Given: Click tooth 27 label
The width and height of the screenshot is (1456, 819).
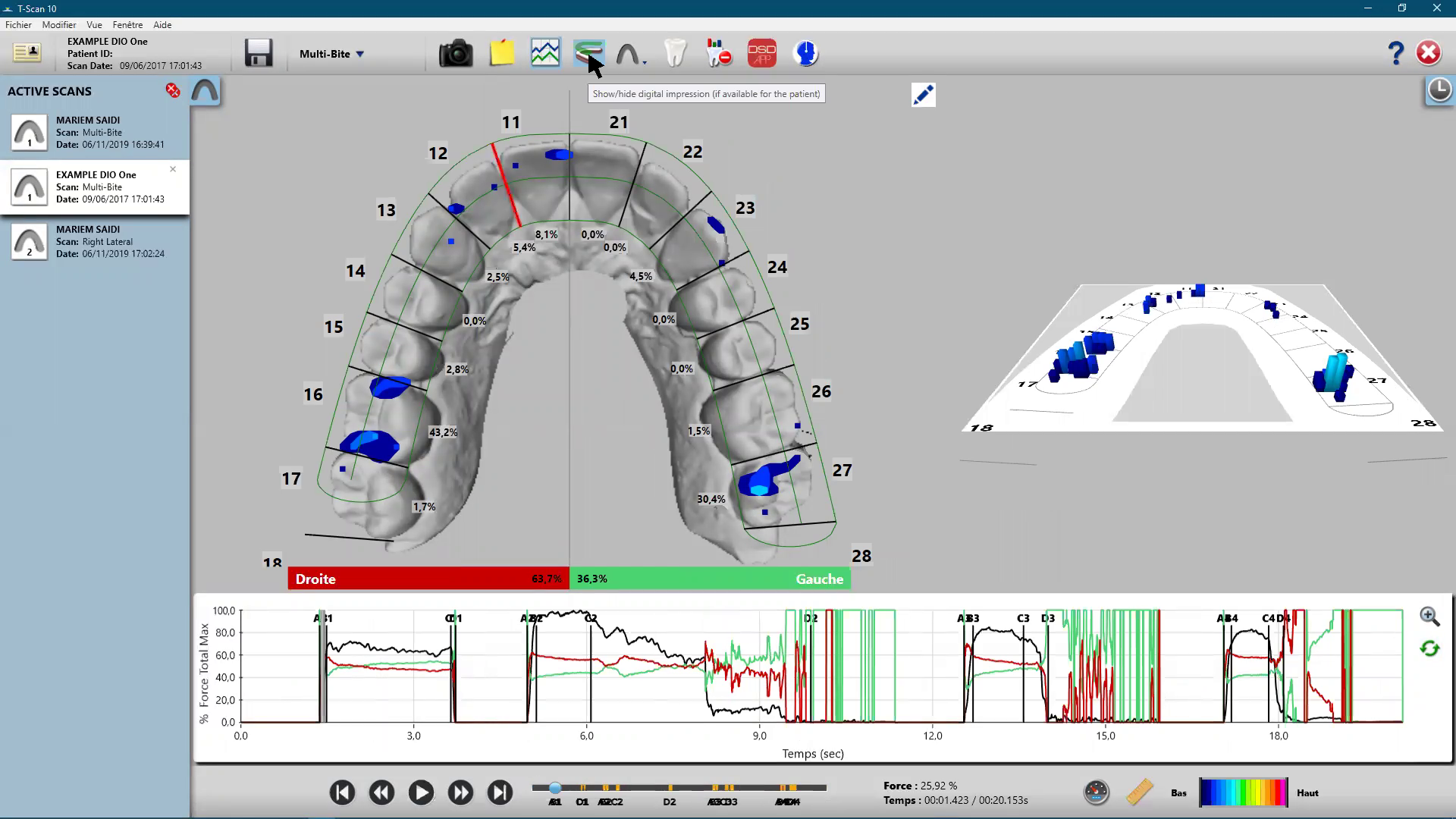Looking at the screenshot, I should [x=842, y=470].
